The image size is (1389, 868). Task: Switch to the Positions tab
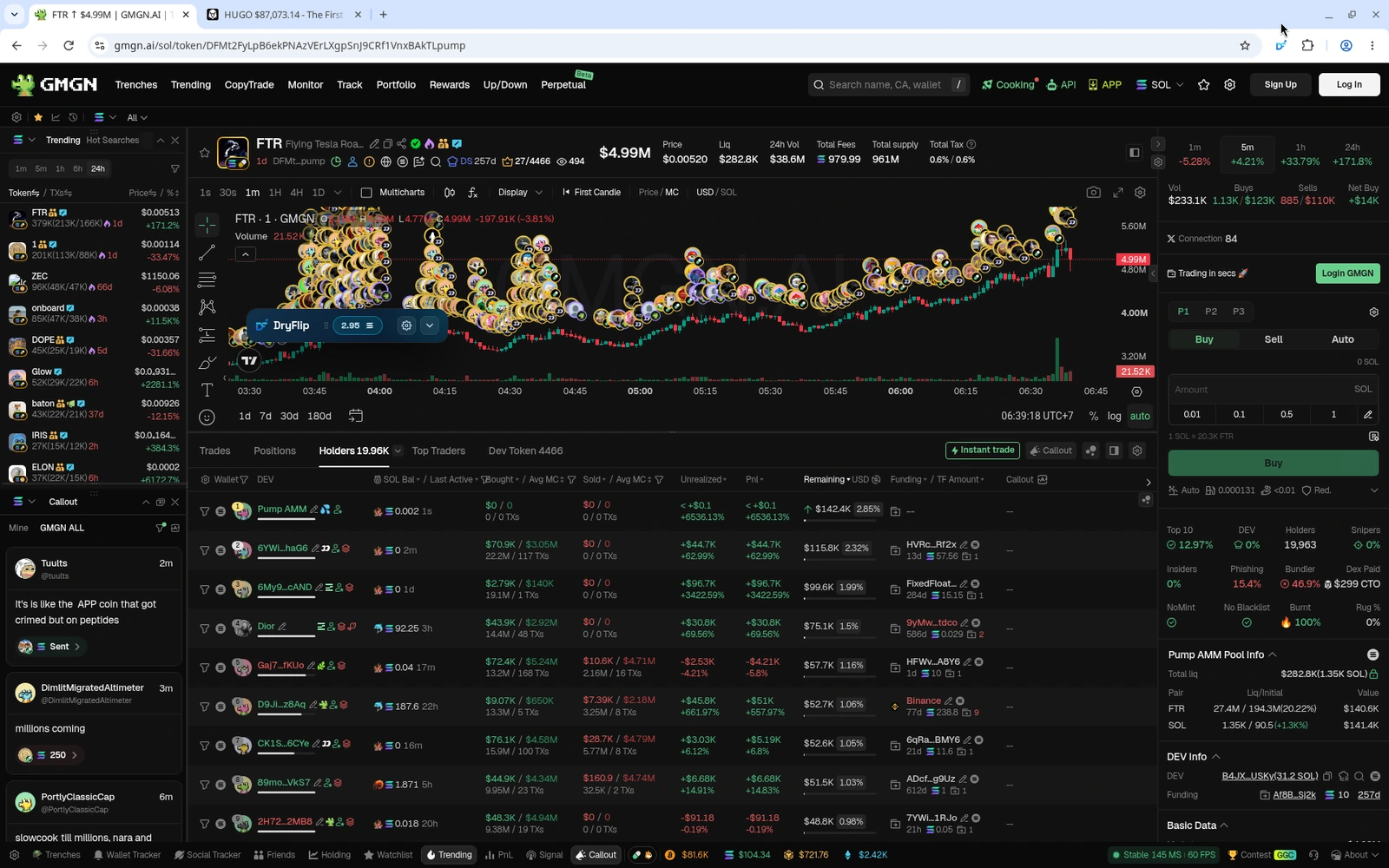(x=274, y=450)
